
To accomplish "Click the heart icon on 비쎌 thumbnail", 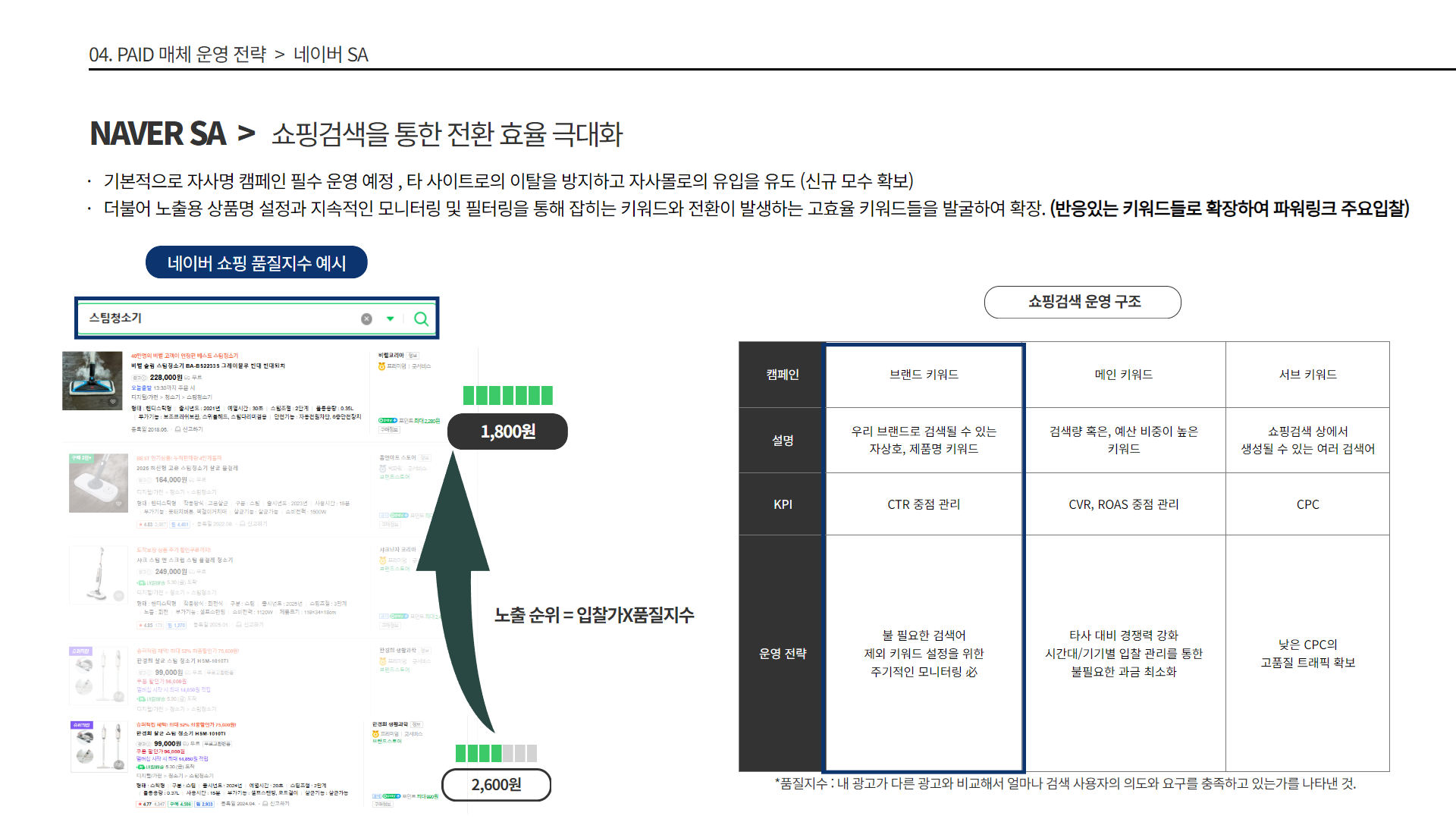I will (113, 401).
